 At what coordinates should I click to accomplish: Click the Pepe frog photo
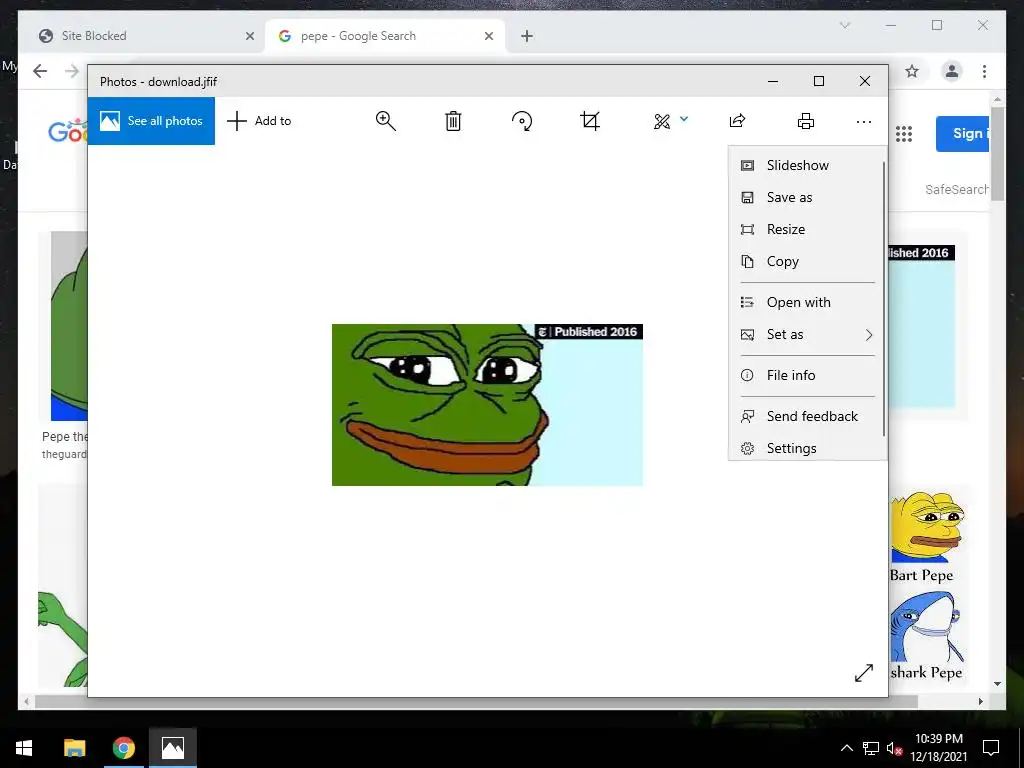[x=487, y=405]
